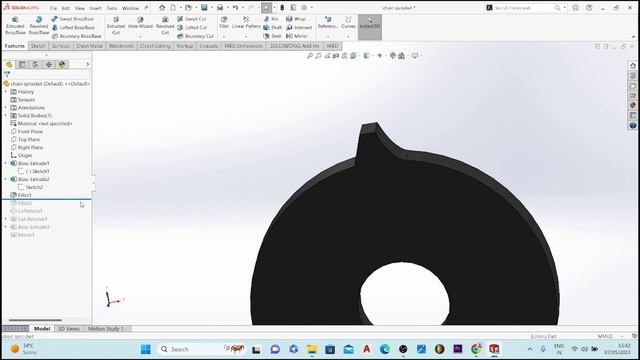Show more manager tabs arrow

pos(87,64)
